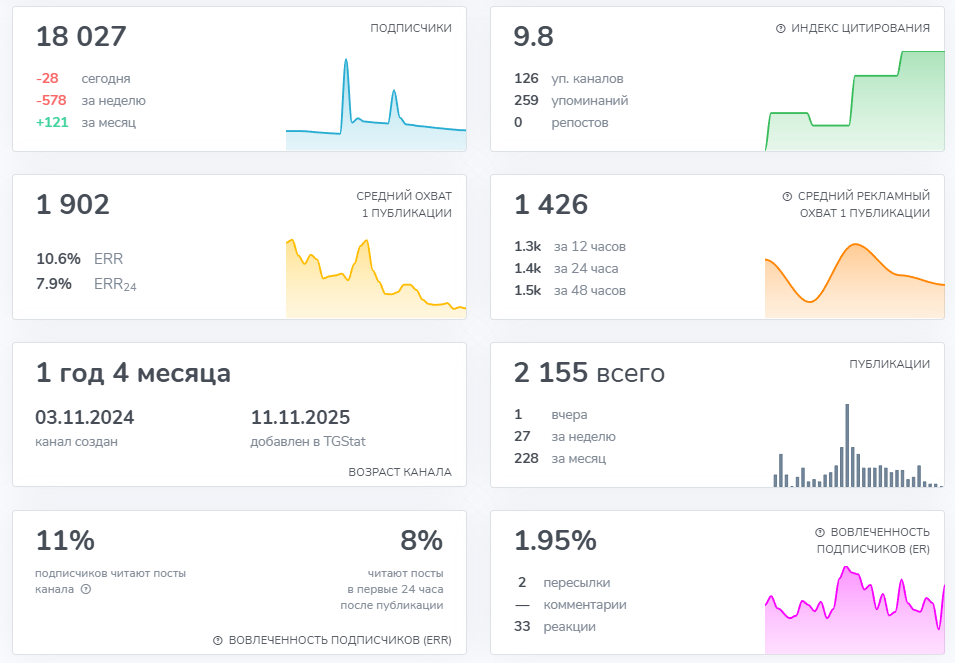This screenshot has height=663, width=955.
Task: Open the subscribers blue line chart
Action: 376,103
